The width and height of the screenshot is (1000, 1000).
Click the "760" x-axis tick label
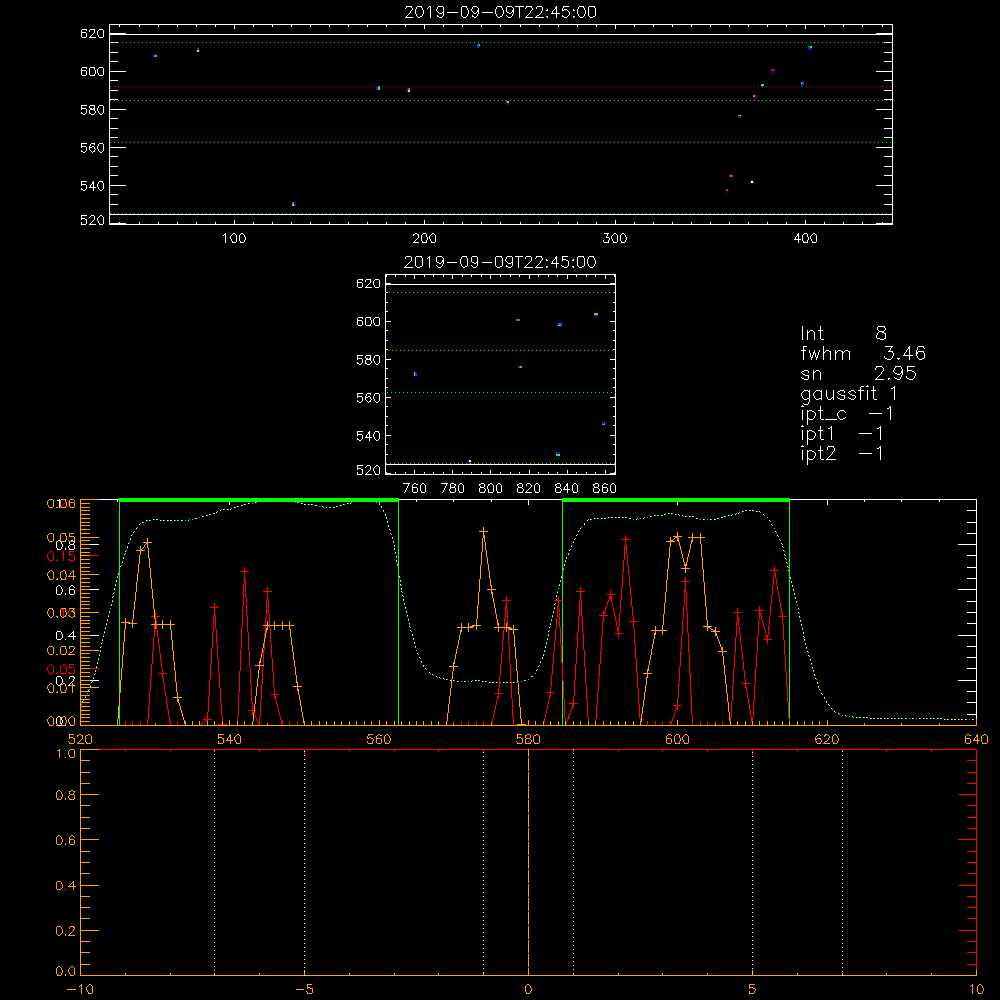pos(415,489)
